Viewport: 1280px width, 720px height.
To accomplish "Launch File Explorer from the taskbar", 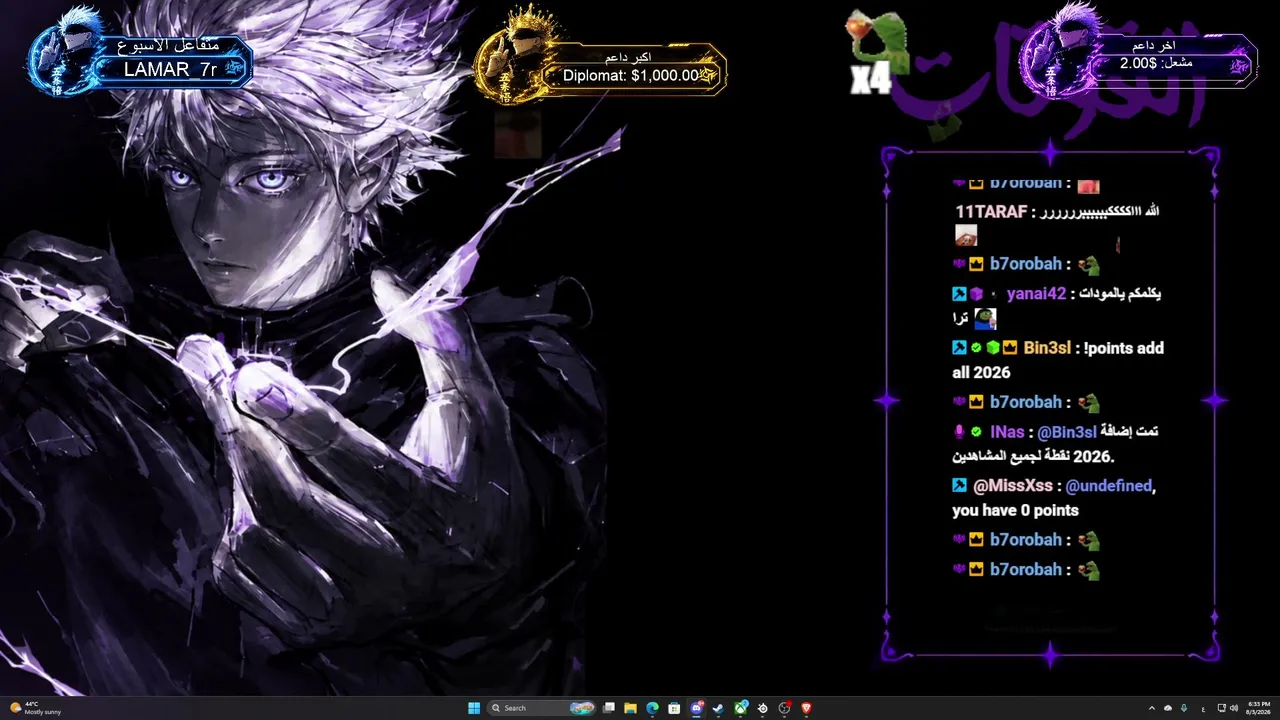I will (x=630, y=708).
